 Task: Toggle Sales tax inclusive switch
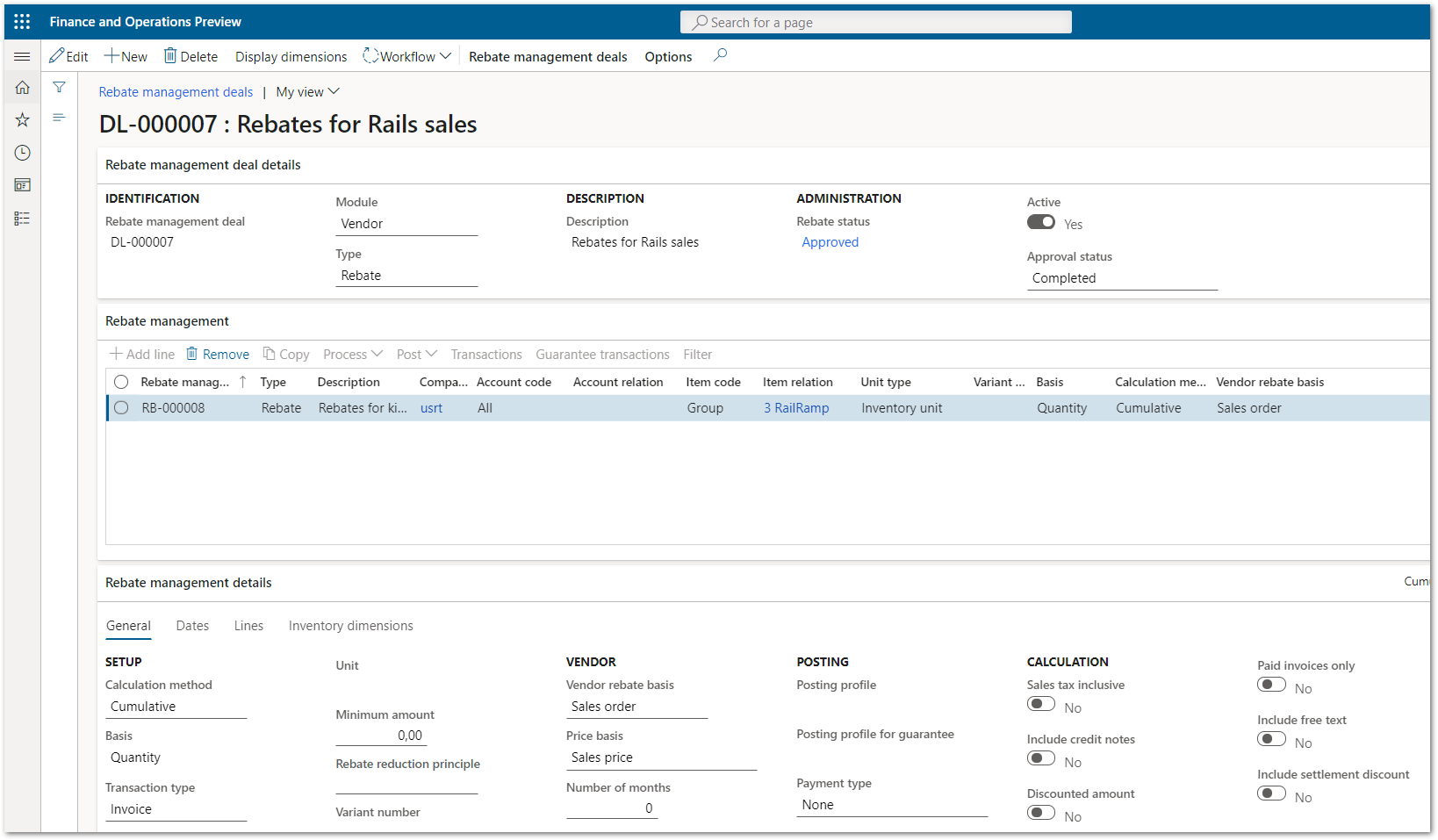coord(1041,704)
